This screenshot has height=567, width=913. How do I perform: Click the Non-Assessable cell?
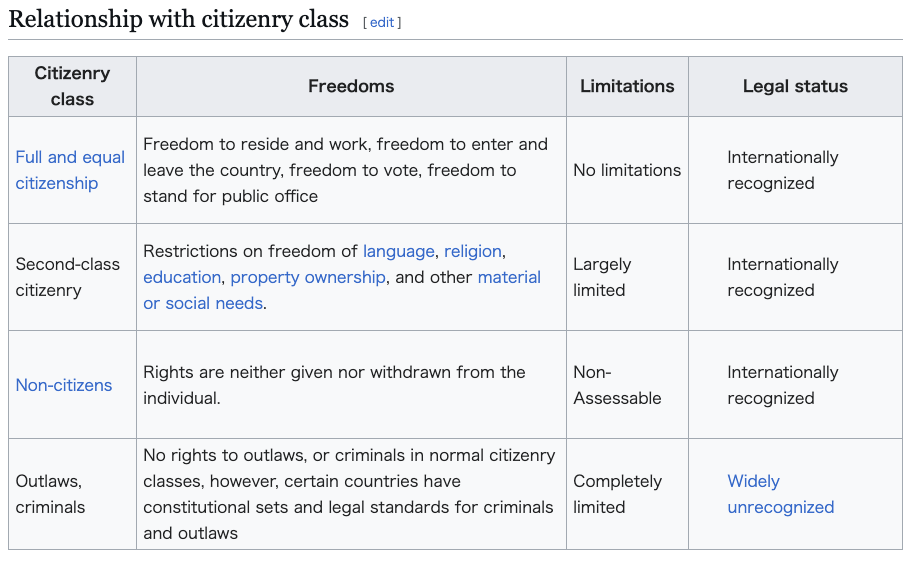tap(617, 385)
